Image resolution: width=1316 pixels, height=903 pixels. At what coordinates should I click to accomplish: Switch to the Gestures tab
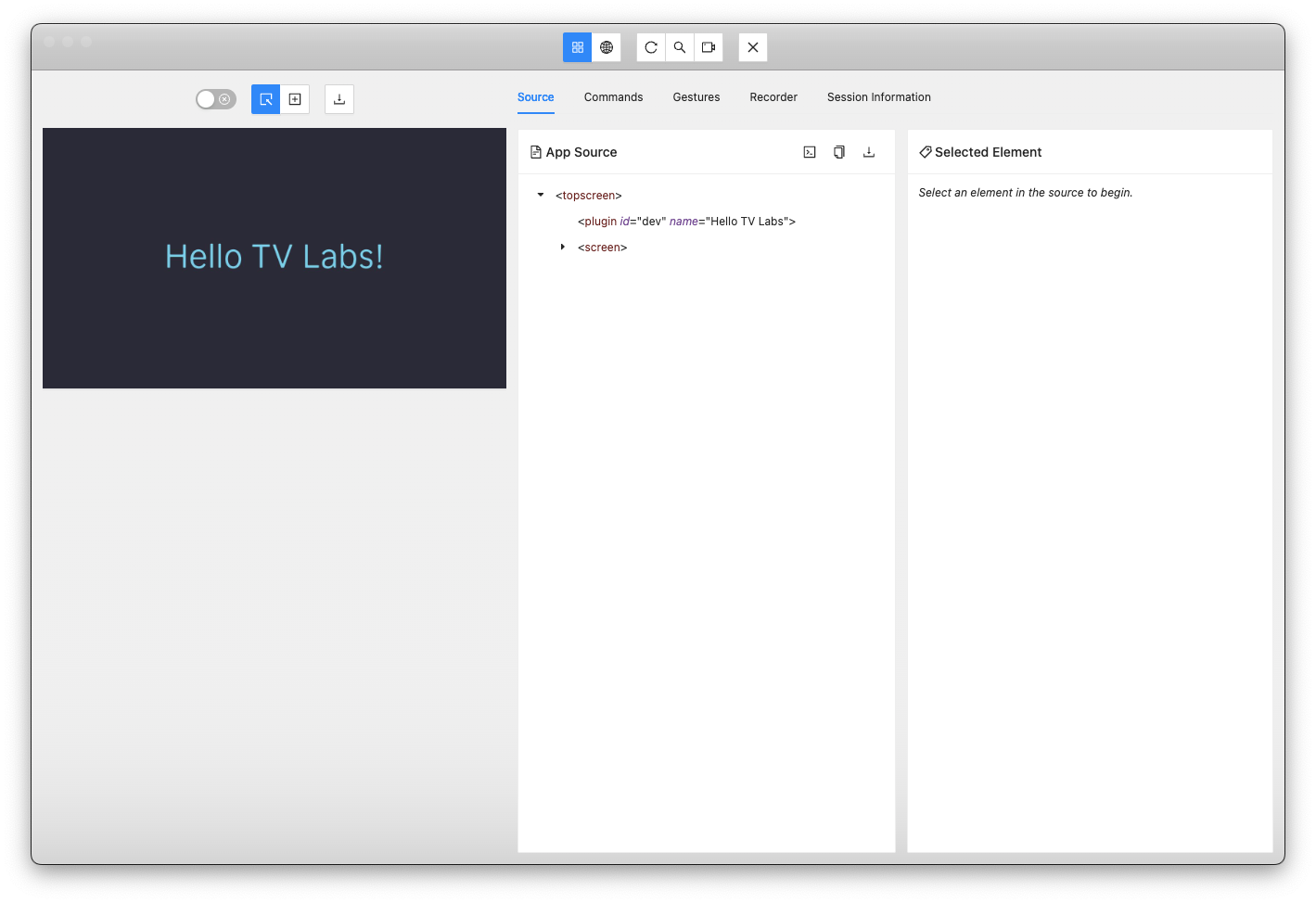point(696,97)
